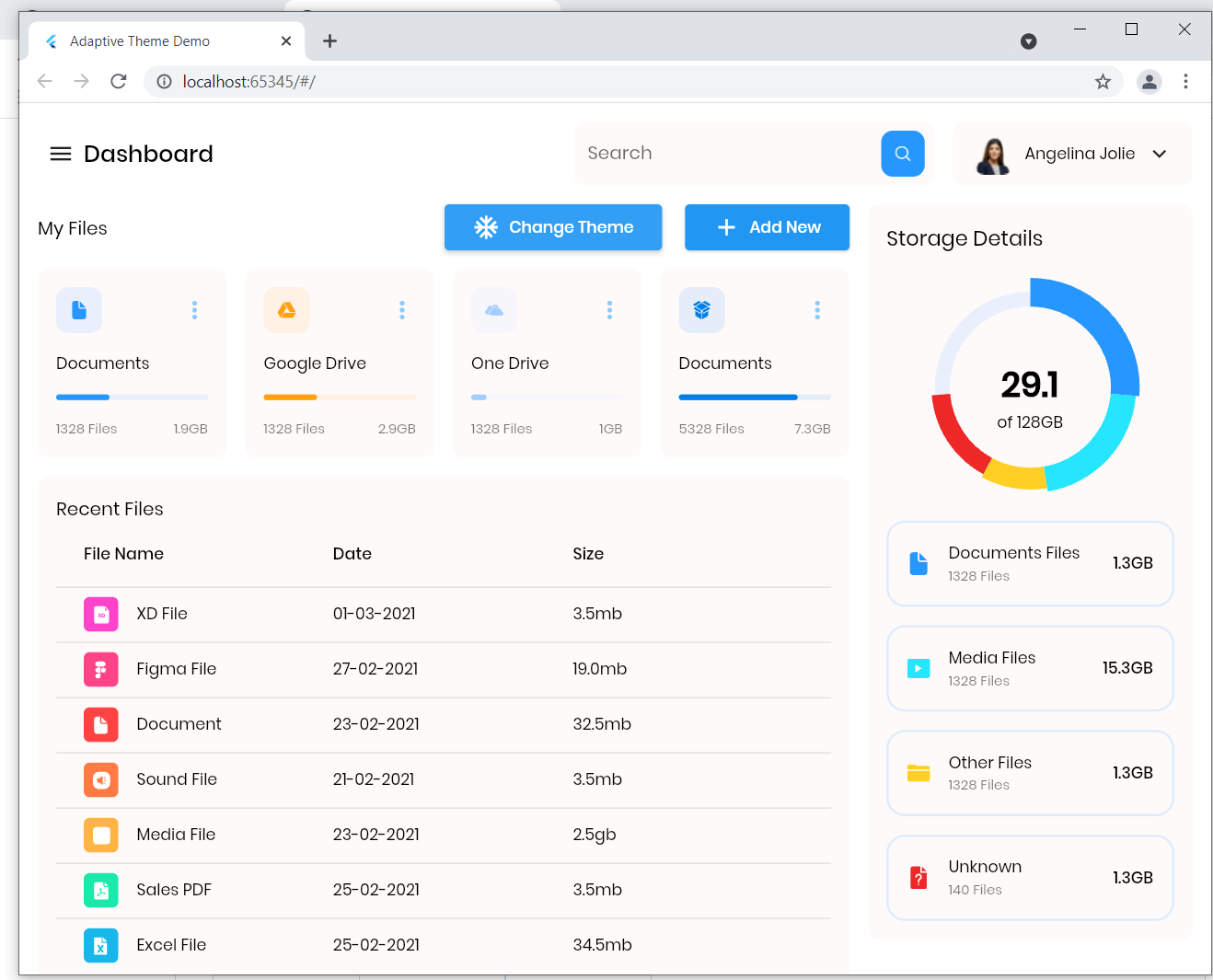Click the blue search magnifier button

click(x=902, y=154)
